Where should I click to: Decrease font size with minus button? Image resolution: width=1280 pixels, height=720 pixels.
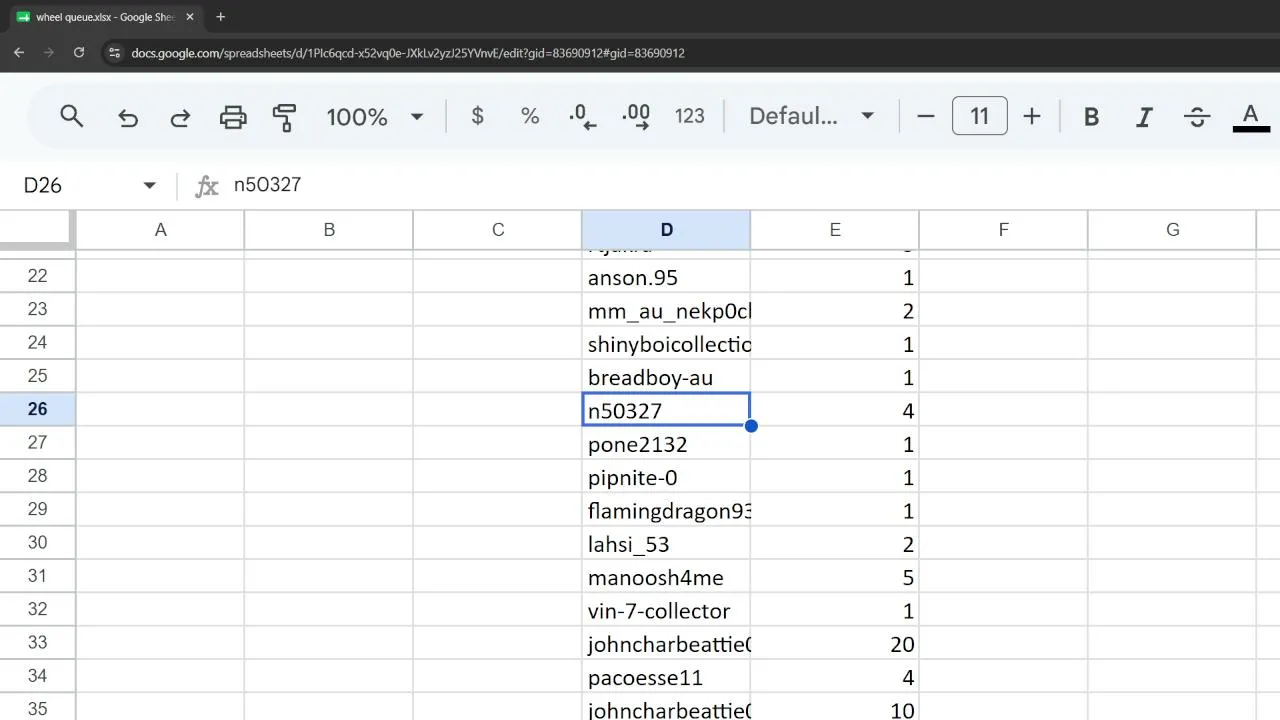point(926,116)
